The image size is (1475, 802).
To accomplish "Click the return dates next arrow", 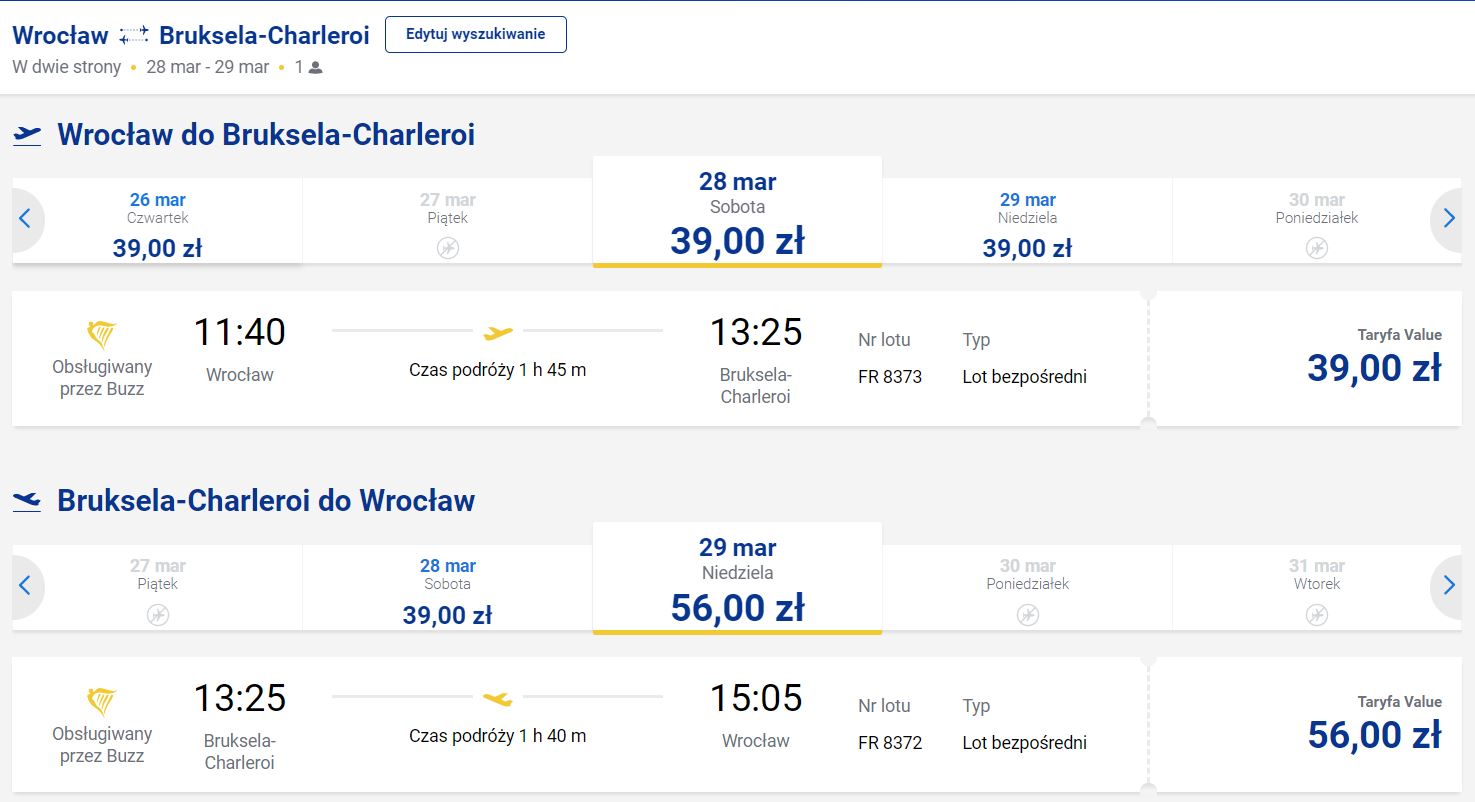I will tap(1449, 585).
